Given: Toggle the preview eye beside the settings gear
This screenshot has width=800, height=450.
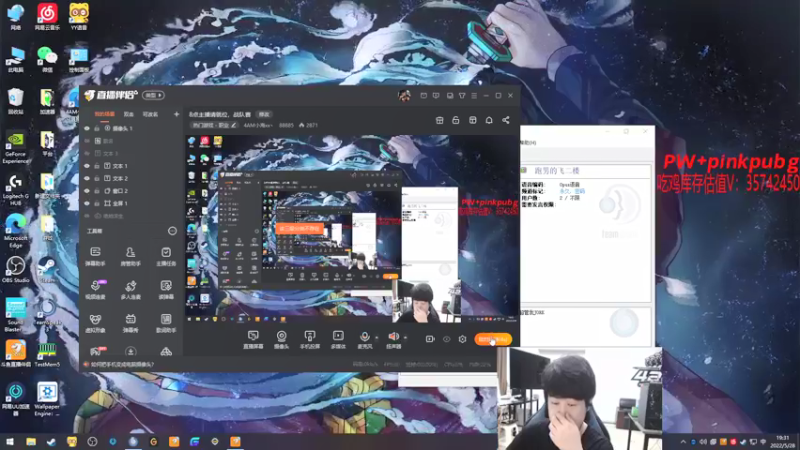Looking at the screenshot, I should pyautogui.click(x=446, y=339).
